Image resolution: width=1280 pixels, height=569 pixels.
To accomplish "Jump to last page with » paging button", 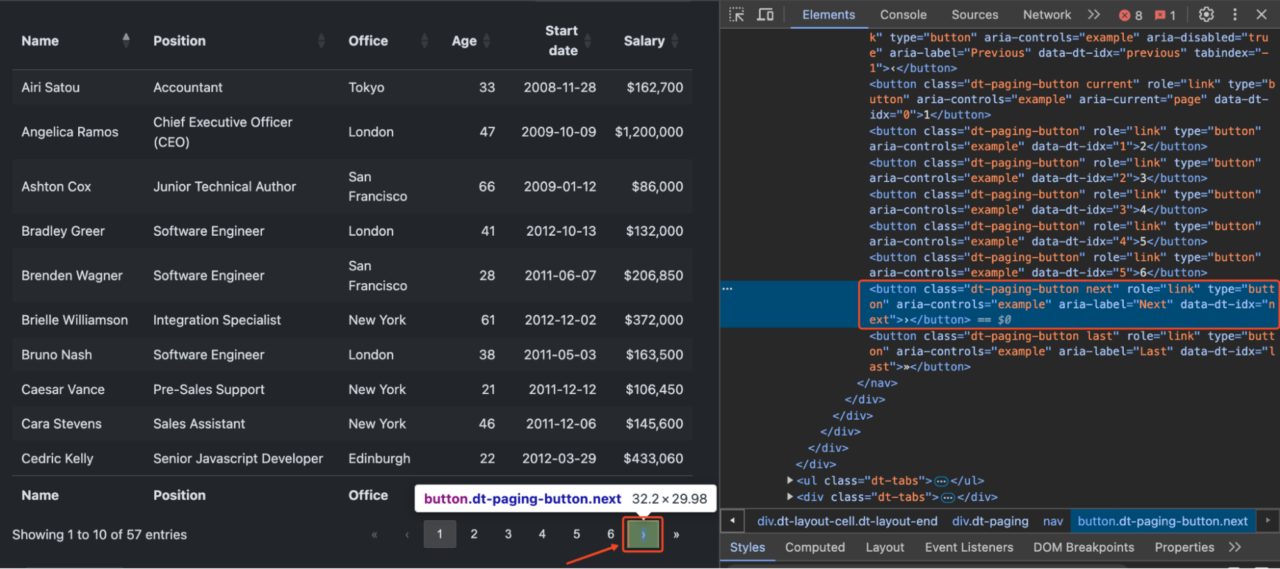I will click(x=676, y=534).
